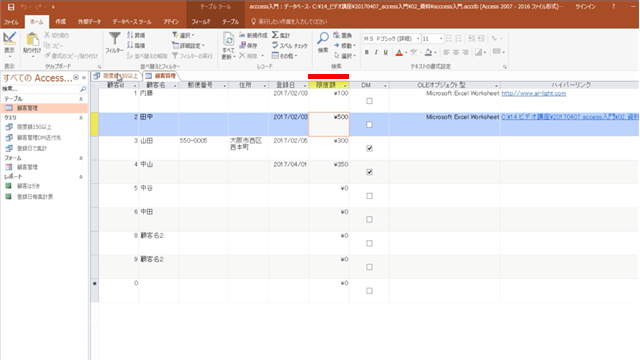Click the 検索 magnifier find icon
Image resolution: width=640 pixels, height=360 pixels.
click(x=323, y=42)
